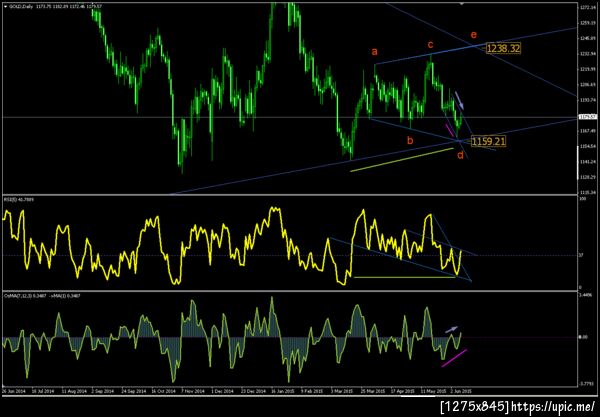The image size is (600, 417).
Task: Click the 17 Apr 2015 date label
Action: (403, 391)
